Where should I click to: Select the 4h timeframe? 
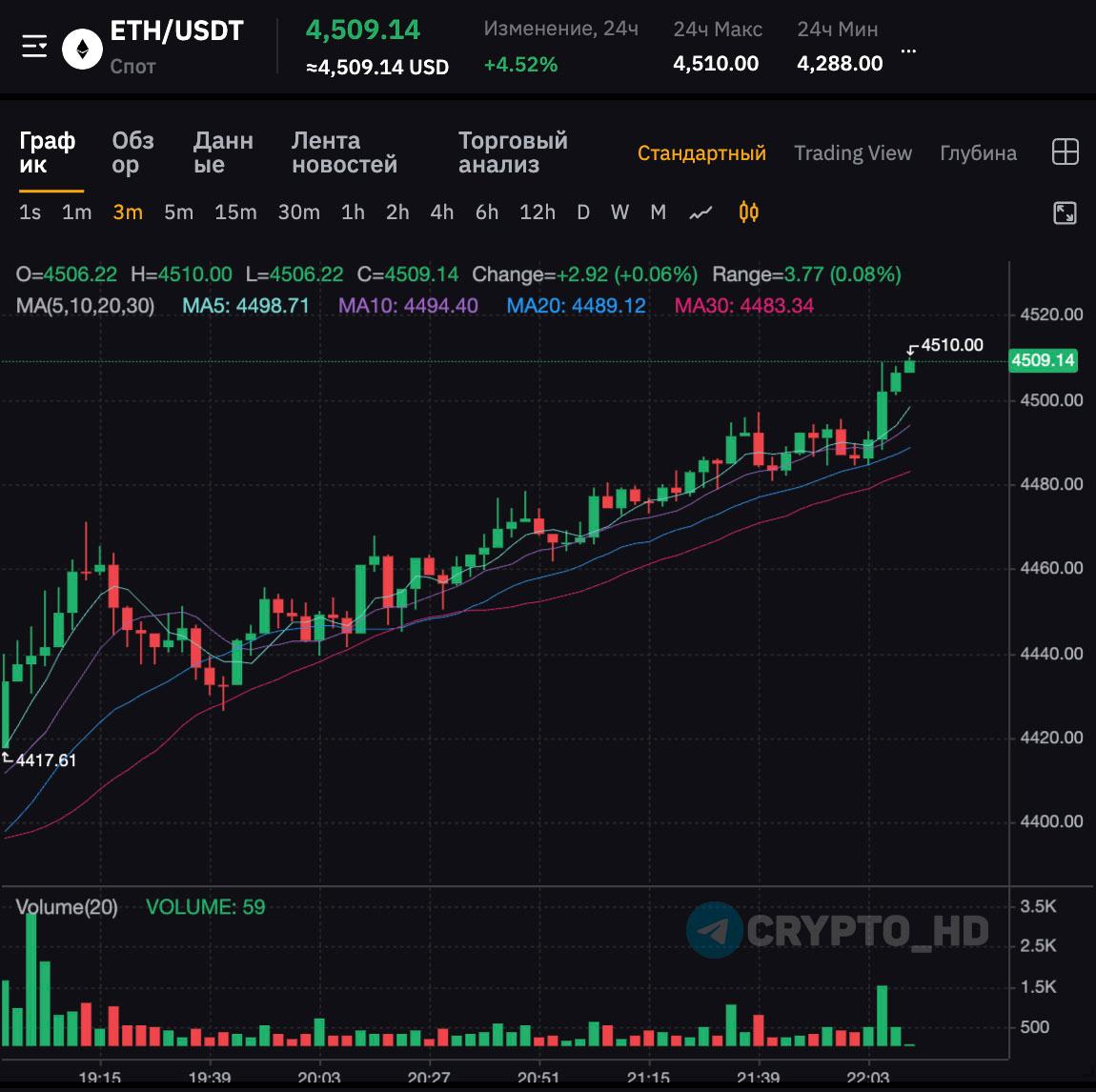click(442, 212)
